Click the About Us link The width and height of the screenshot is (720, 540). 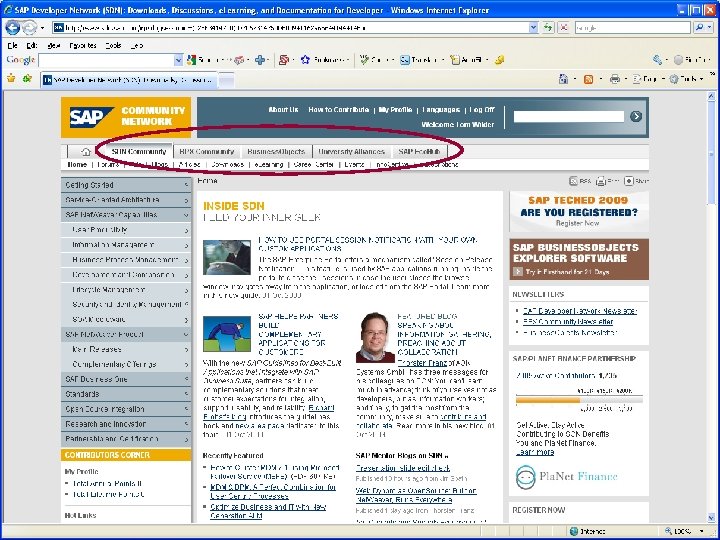coord(283,110)
